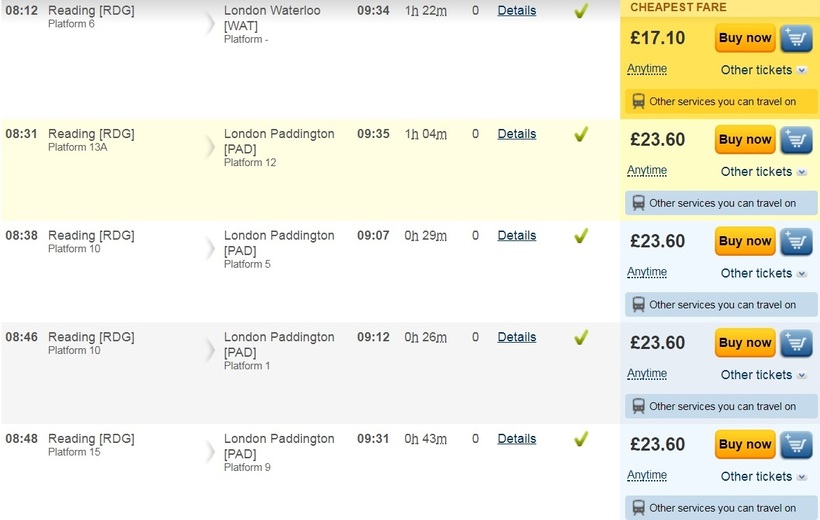This screenshot has height=520, width=820.
Task: Open Details for the 08:38 Paddington train
Action: 517,235
